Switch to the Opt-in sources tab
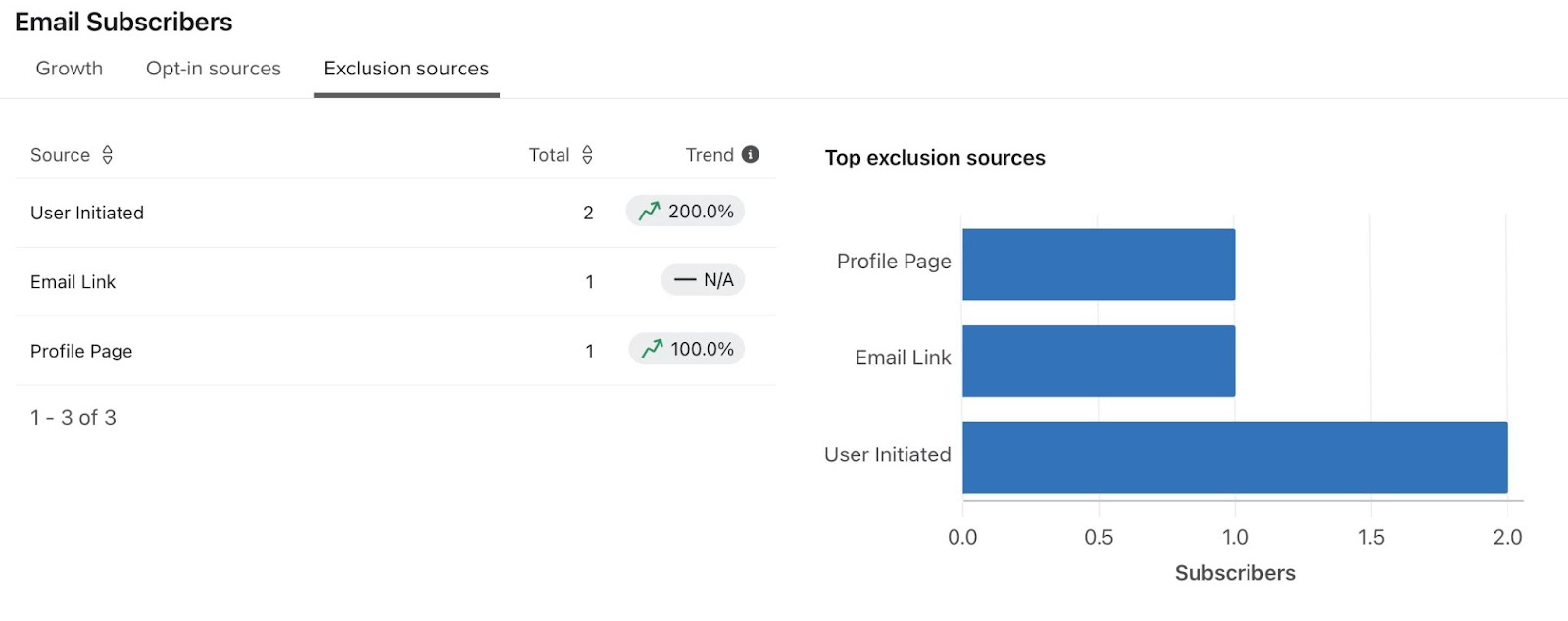Viewport: 1568px width, 621px height. tap(214, 69)
